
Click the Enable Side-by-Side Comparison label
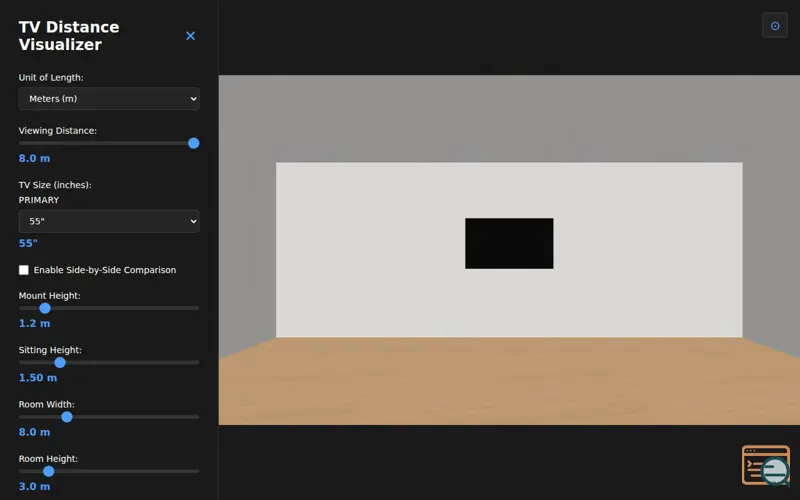pyautogui.click(x=105, y=270)
